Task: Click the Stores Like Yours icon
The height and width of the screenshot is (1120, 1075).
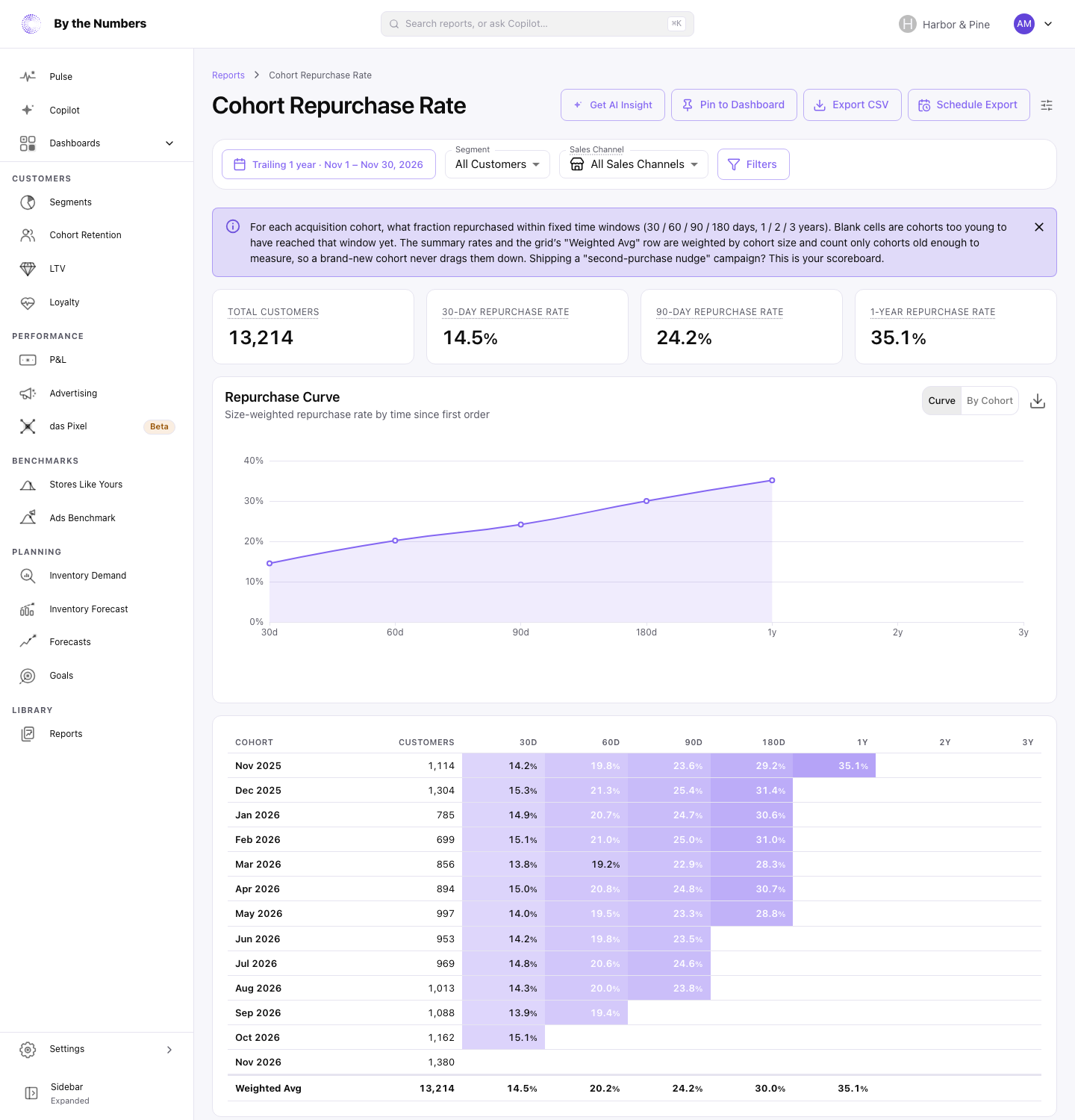Action: 28,485
